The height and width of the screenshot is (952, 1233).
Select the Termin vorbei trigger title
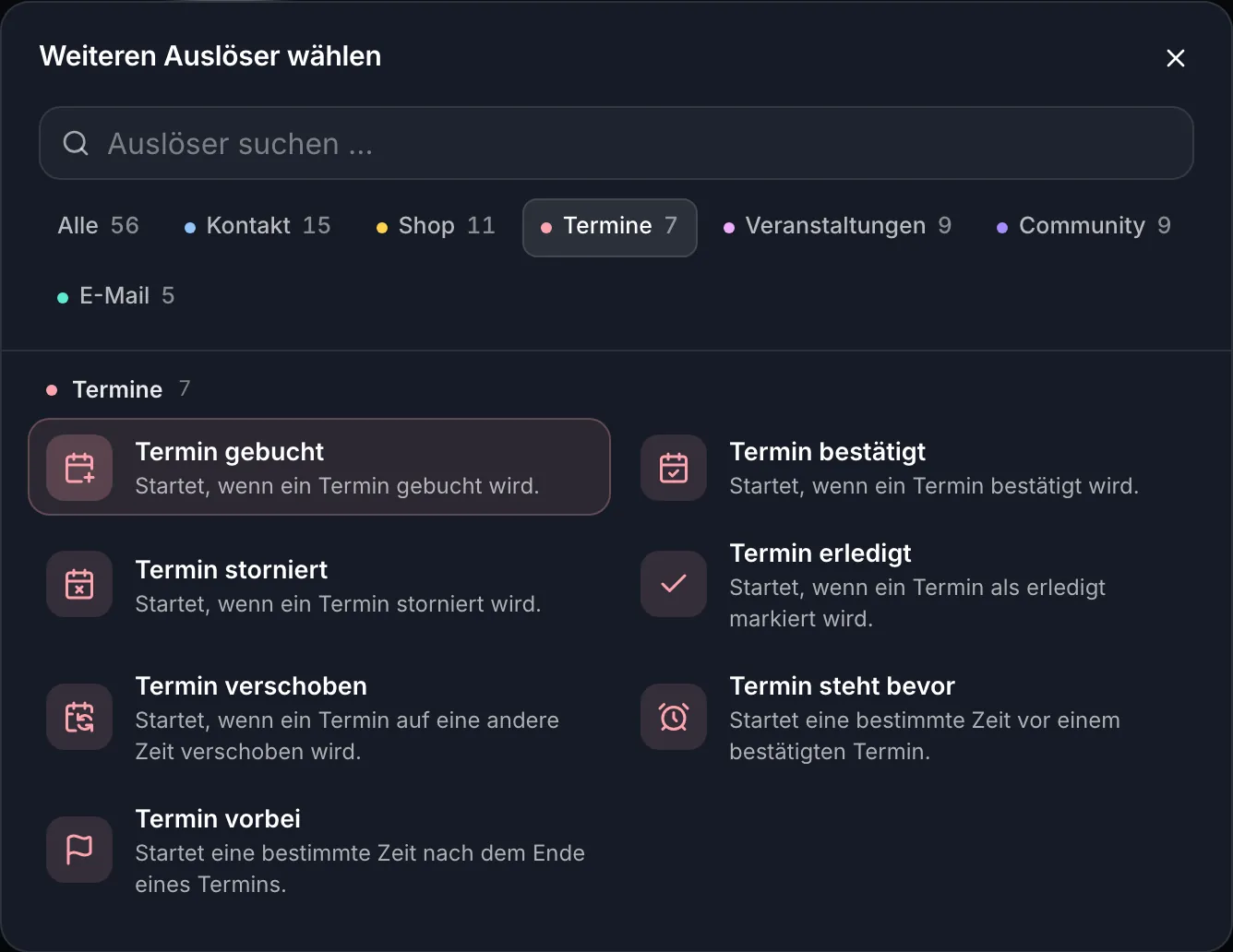pyautogui.click(x=218, y=819)
